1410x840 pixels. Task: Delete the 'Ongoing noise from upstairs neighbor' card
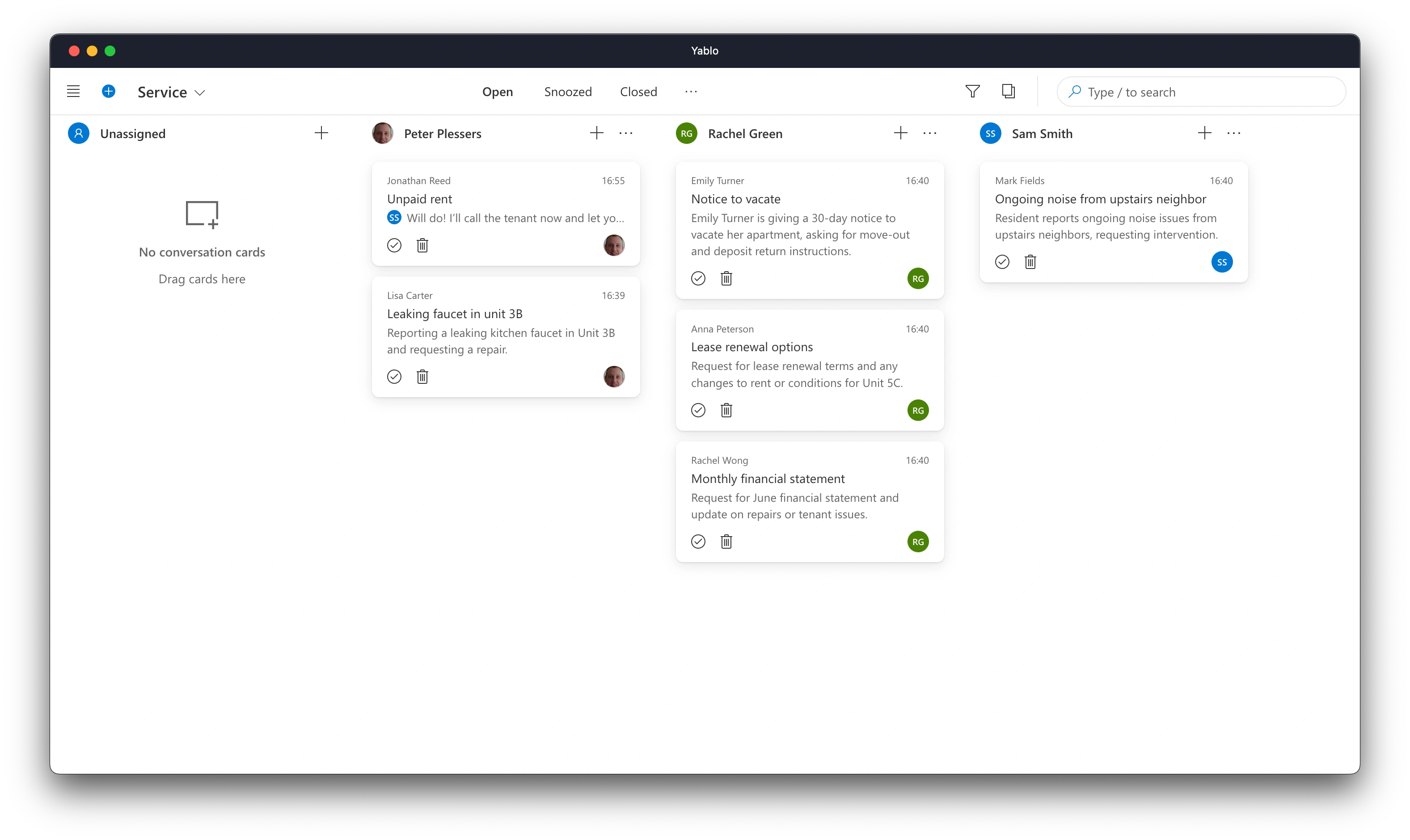click(x=1030, y=261)
